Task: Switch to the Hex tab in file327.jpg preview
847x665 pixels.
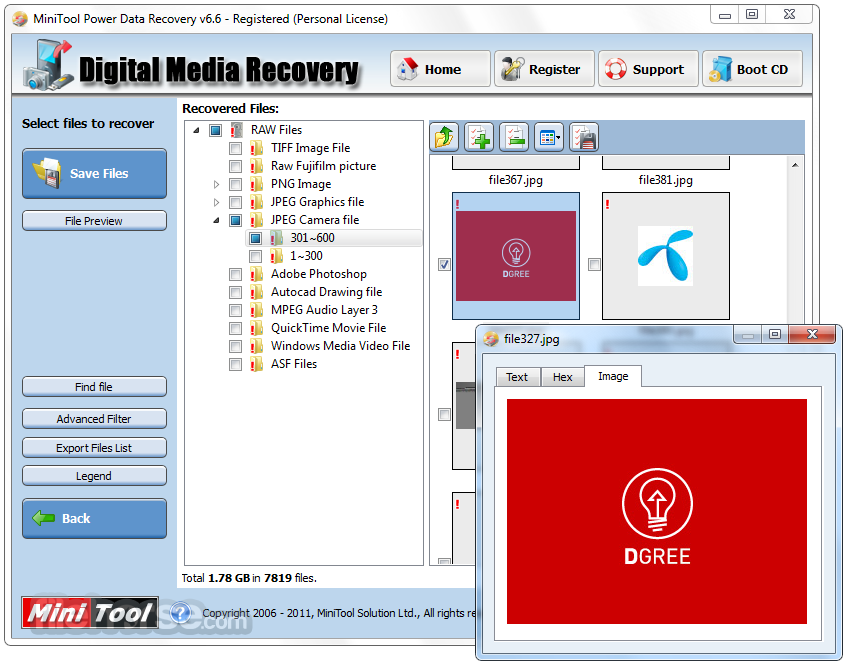Action: tap(562, 377)
